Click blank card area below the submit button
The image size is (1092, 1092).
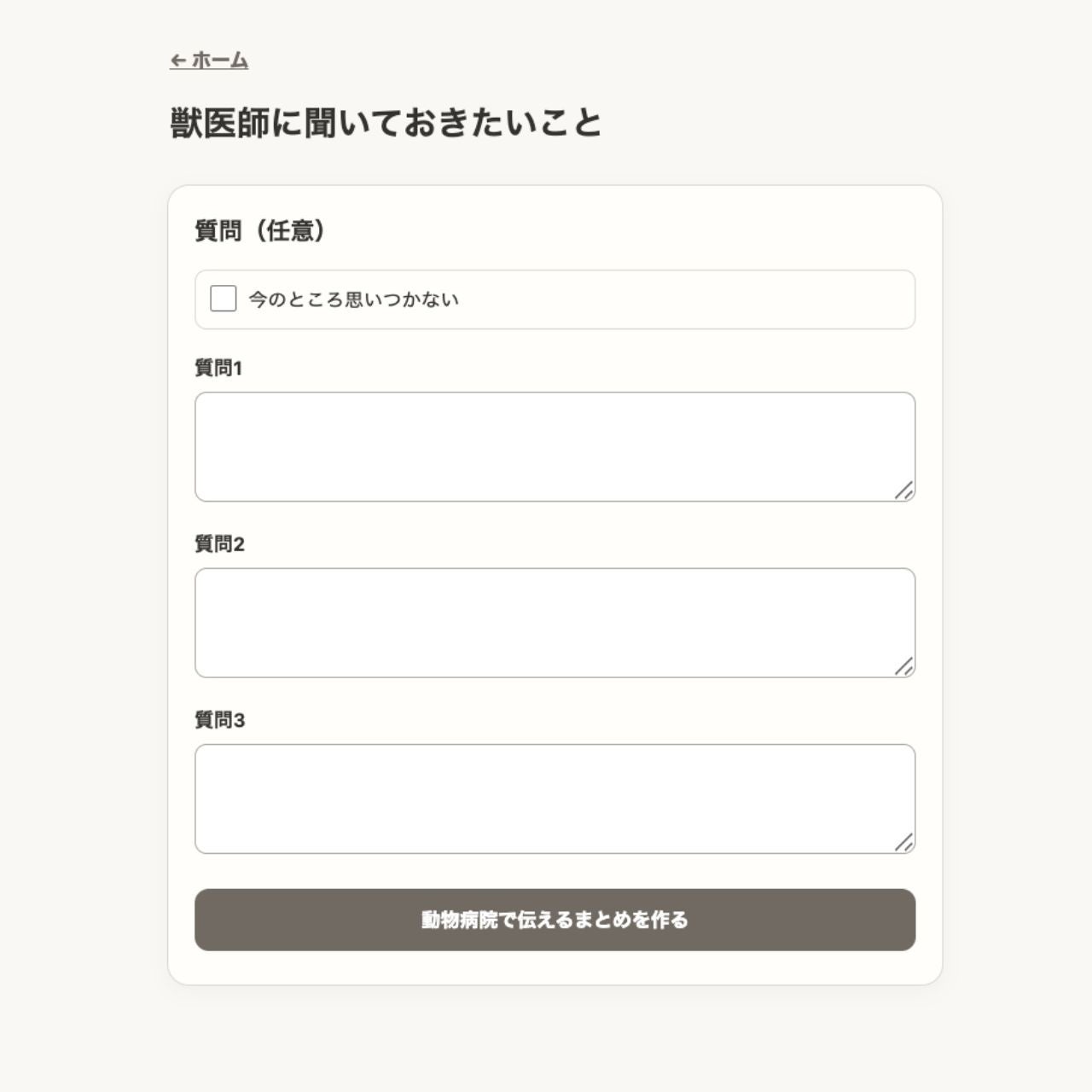[555, 968]
